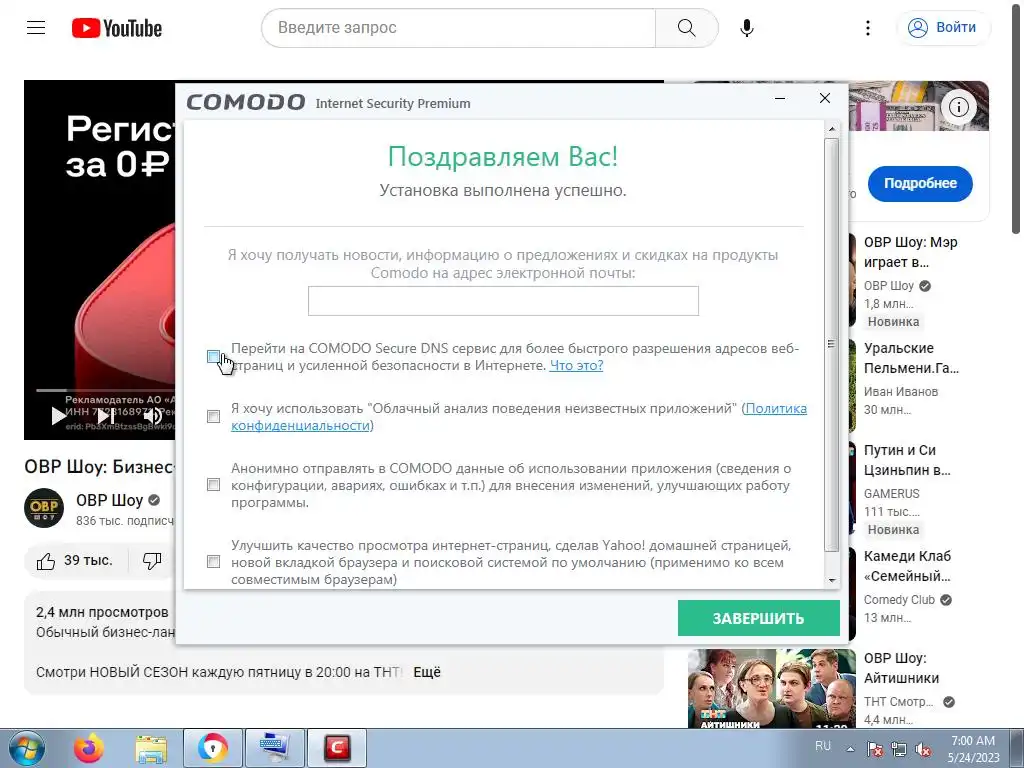Open the YouTube hamburger guide menu
This screenshot has width=1024, height=768.
36,27
